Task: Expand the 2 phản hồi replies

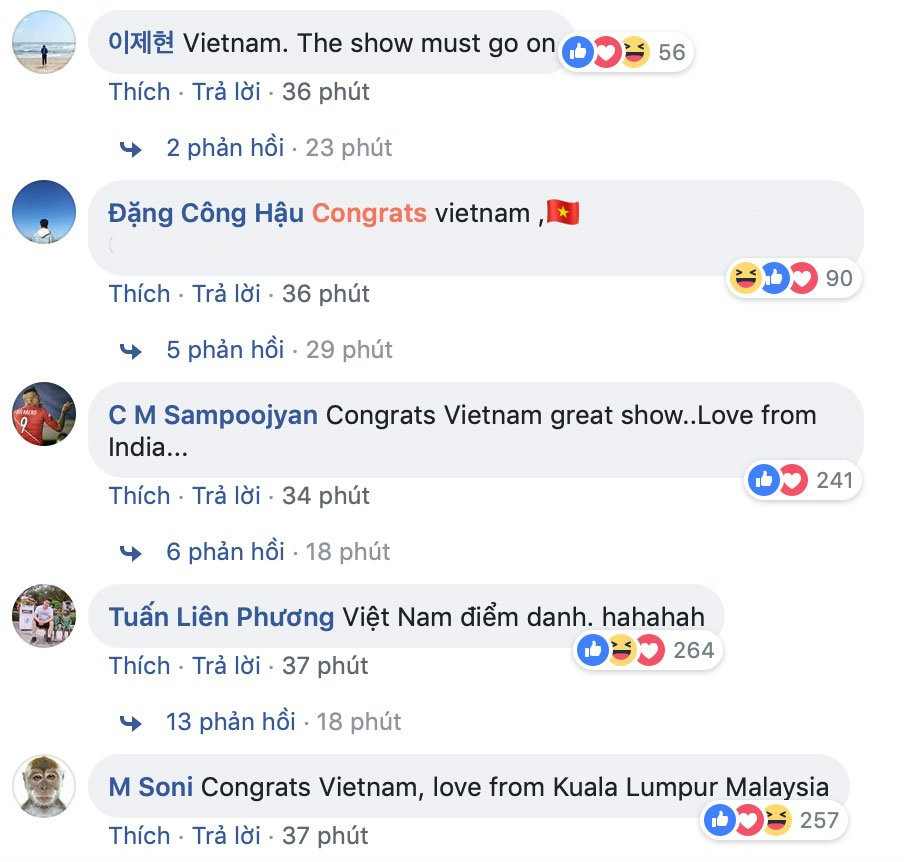Action: [225, 148]
